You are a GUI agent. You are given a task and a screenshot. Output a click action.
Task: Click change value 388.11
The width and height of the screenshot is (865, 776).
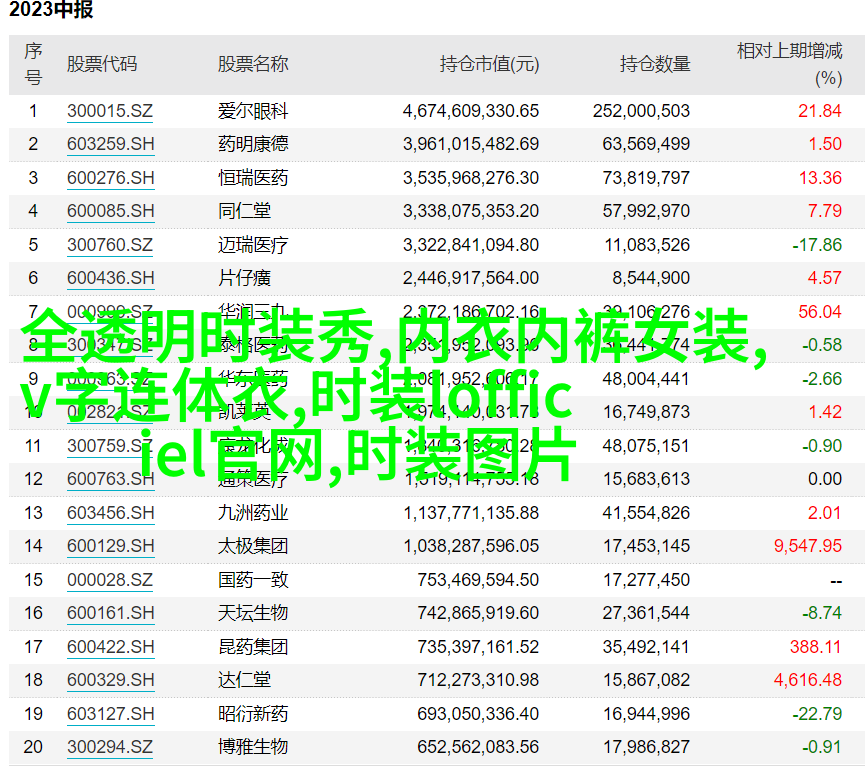815,647
